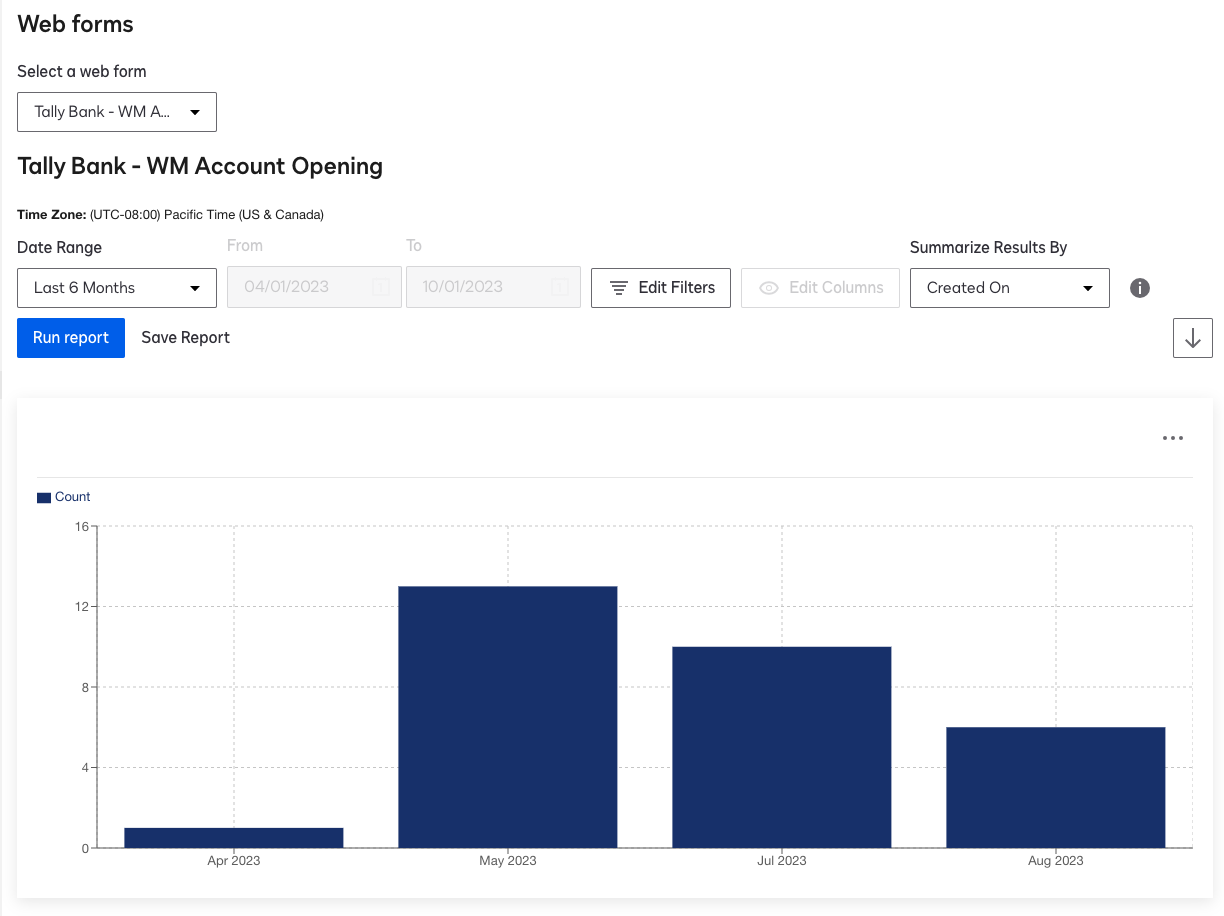
Task: Toggle the Count series in the legend
Action: click(x=63, y=496)
